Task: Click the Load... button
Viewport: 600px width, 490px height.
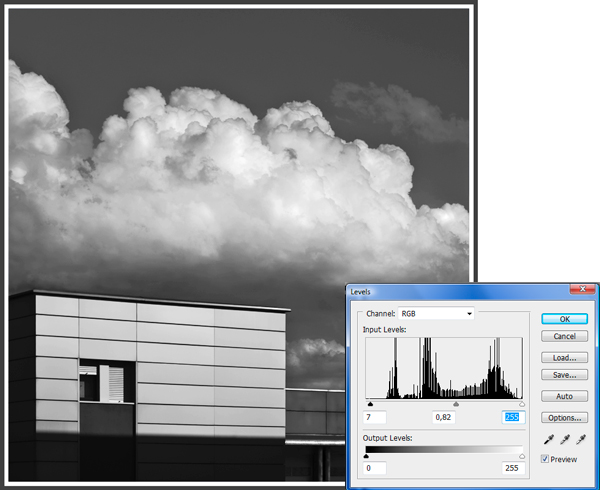Action: [564, 357]
